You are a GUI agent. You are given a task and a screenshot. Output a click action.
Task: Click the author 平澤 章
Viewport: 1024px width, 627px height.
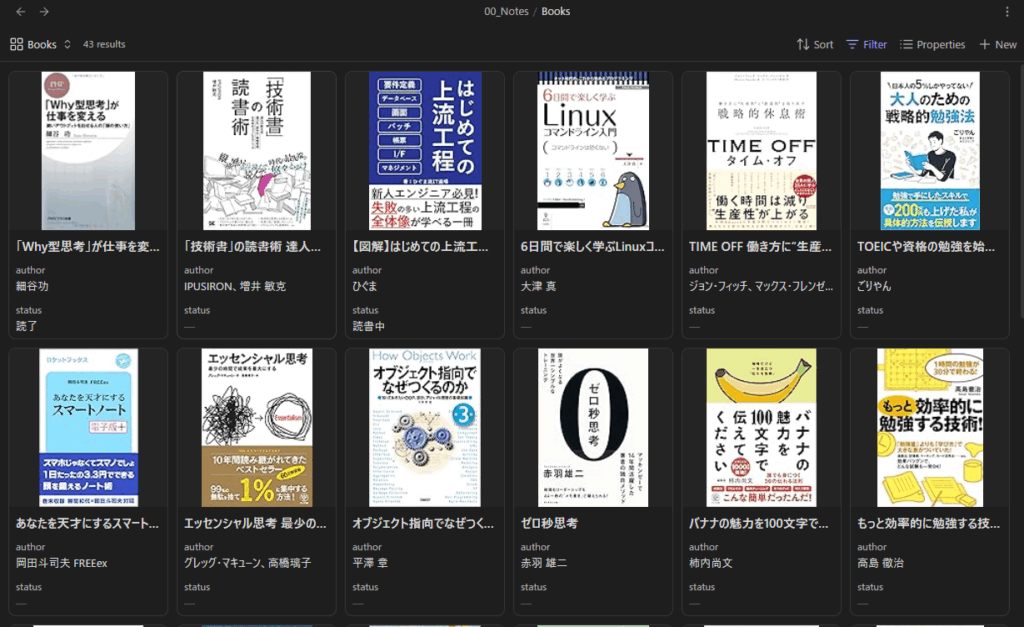click(370, 563)
